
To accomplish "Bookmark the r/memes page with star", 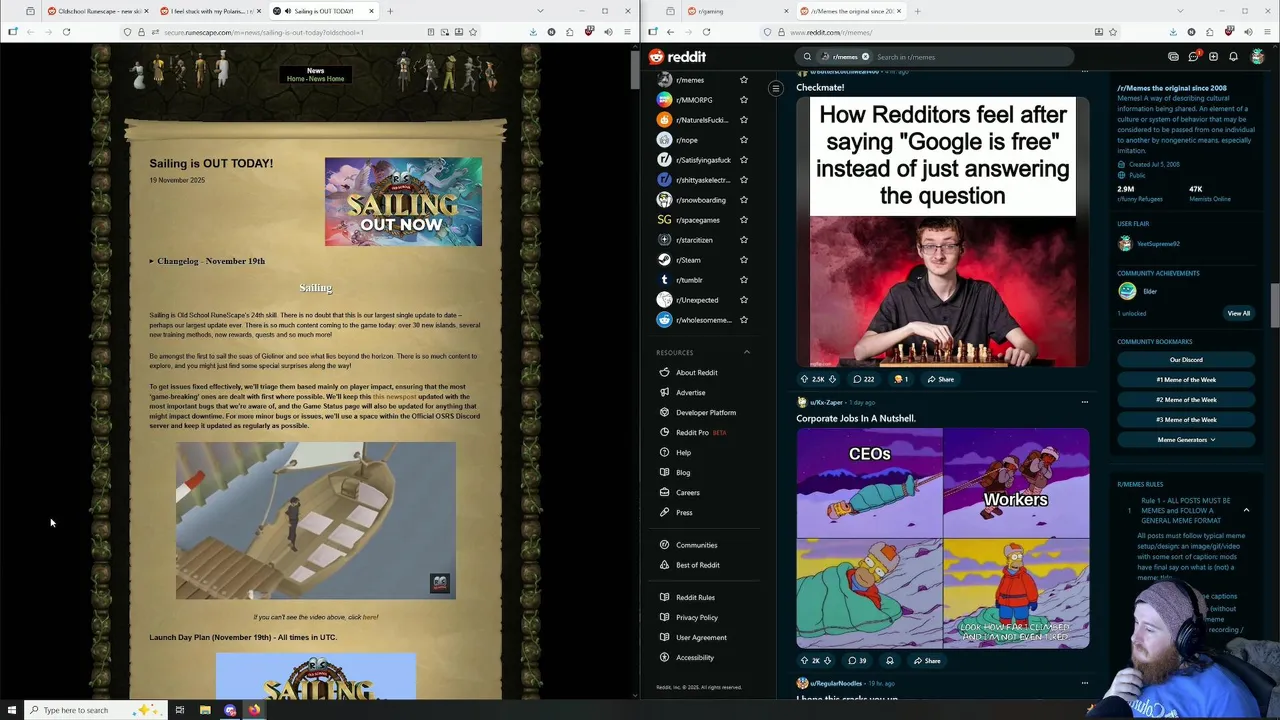I will pyautogui.click(x=1113, y=32).
